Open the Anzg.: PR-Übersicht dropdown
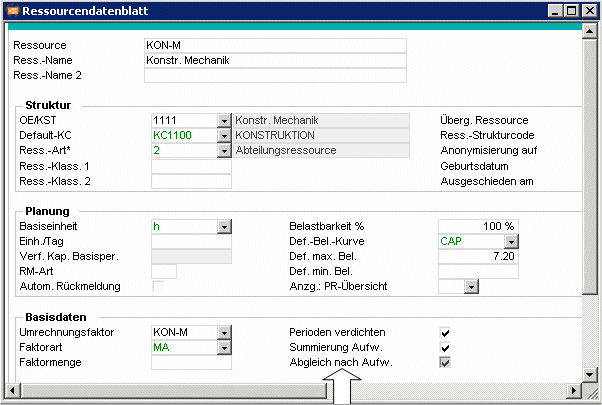602x405 pixels. (471, 286)
